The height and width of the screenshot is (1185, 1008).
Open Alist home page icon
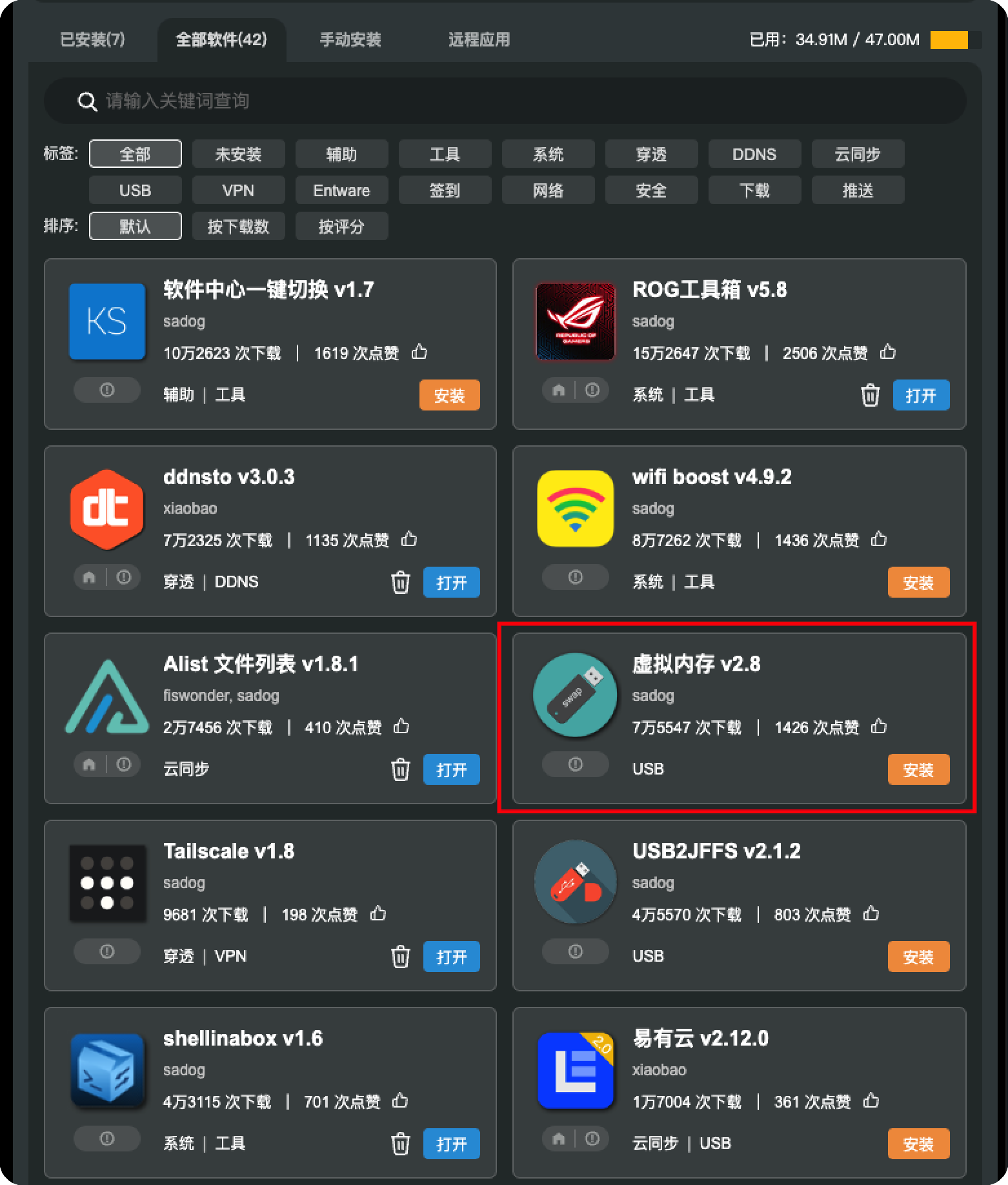tap(90, 764)
